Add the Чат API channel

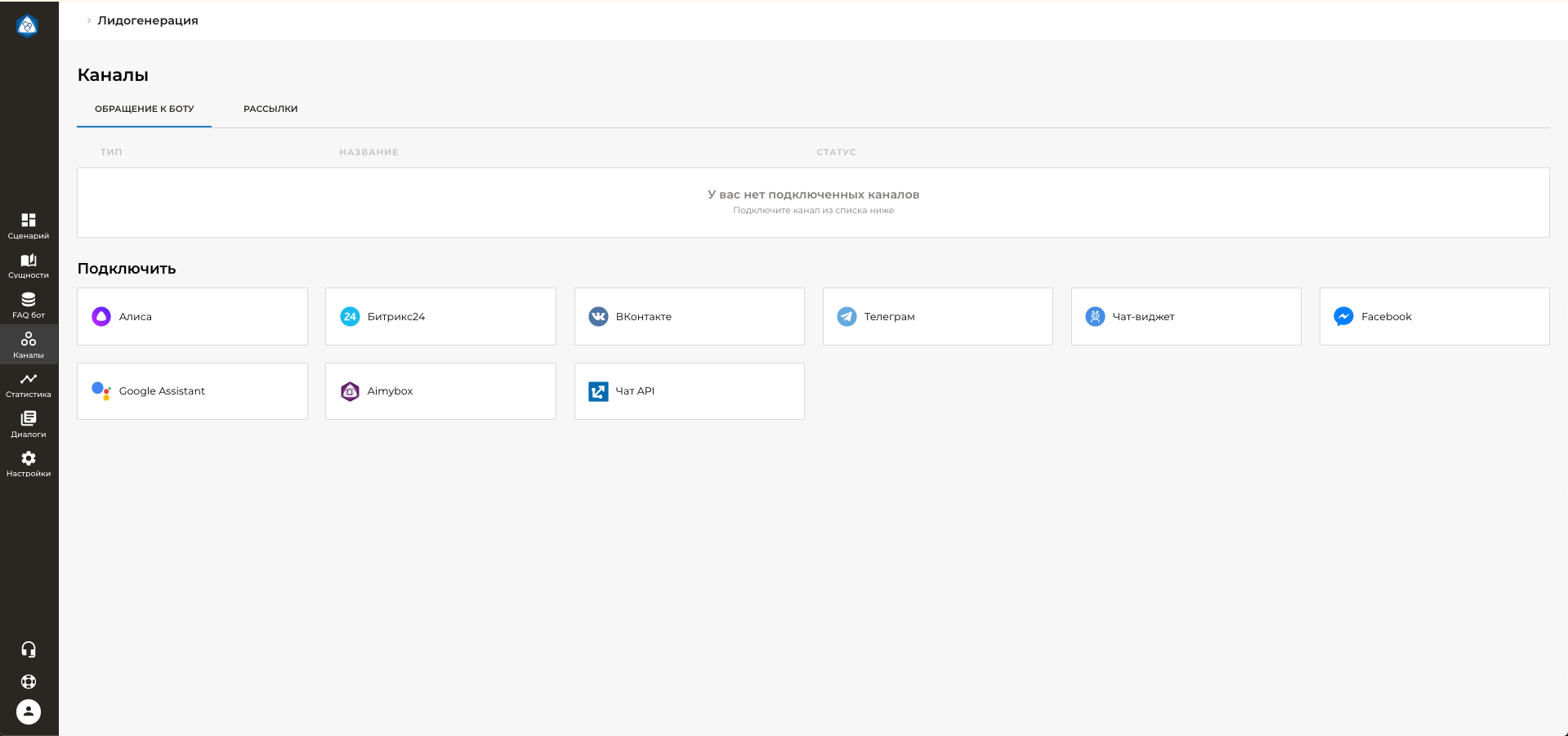pyautogui.click(x=689, y=391)
